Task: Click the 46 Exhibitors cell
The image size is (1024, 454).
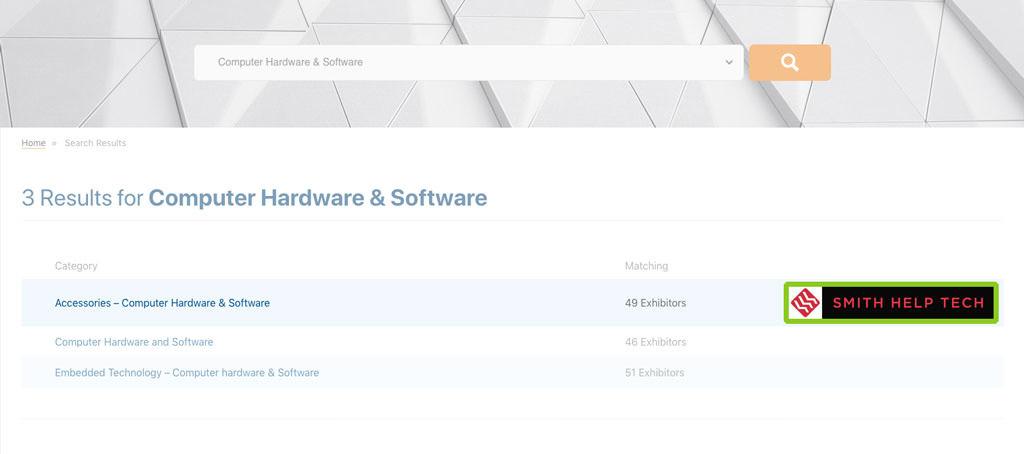Action: pos(655,342)
